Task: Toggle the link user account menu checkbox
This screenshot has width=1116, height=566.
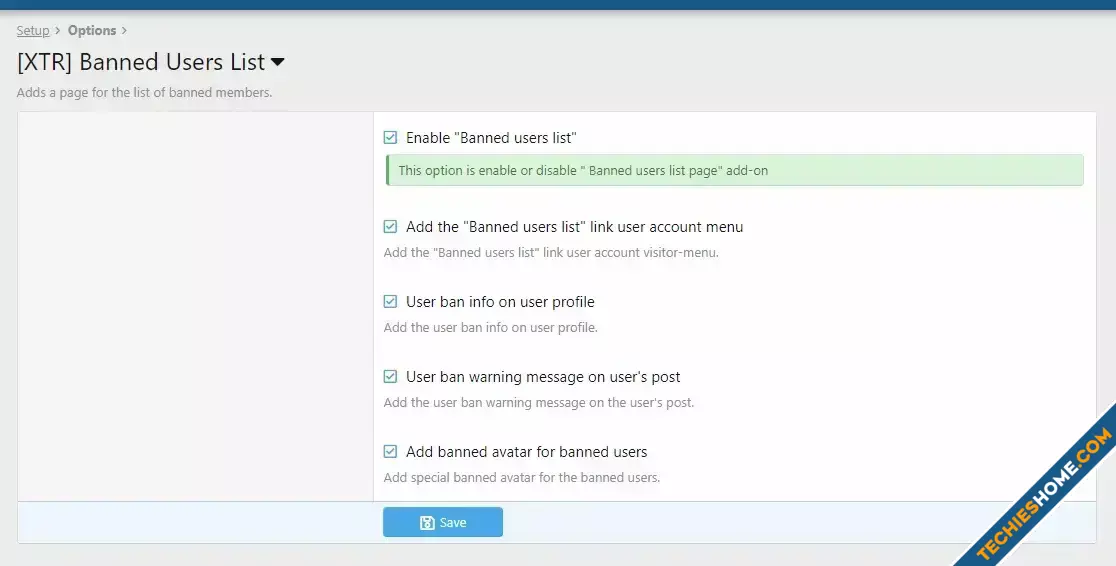Action: point(391,227)
